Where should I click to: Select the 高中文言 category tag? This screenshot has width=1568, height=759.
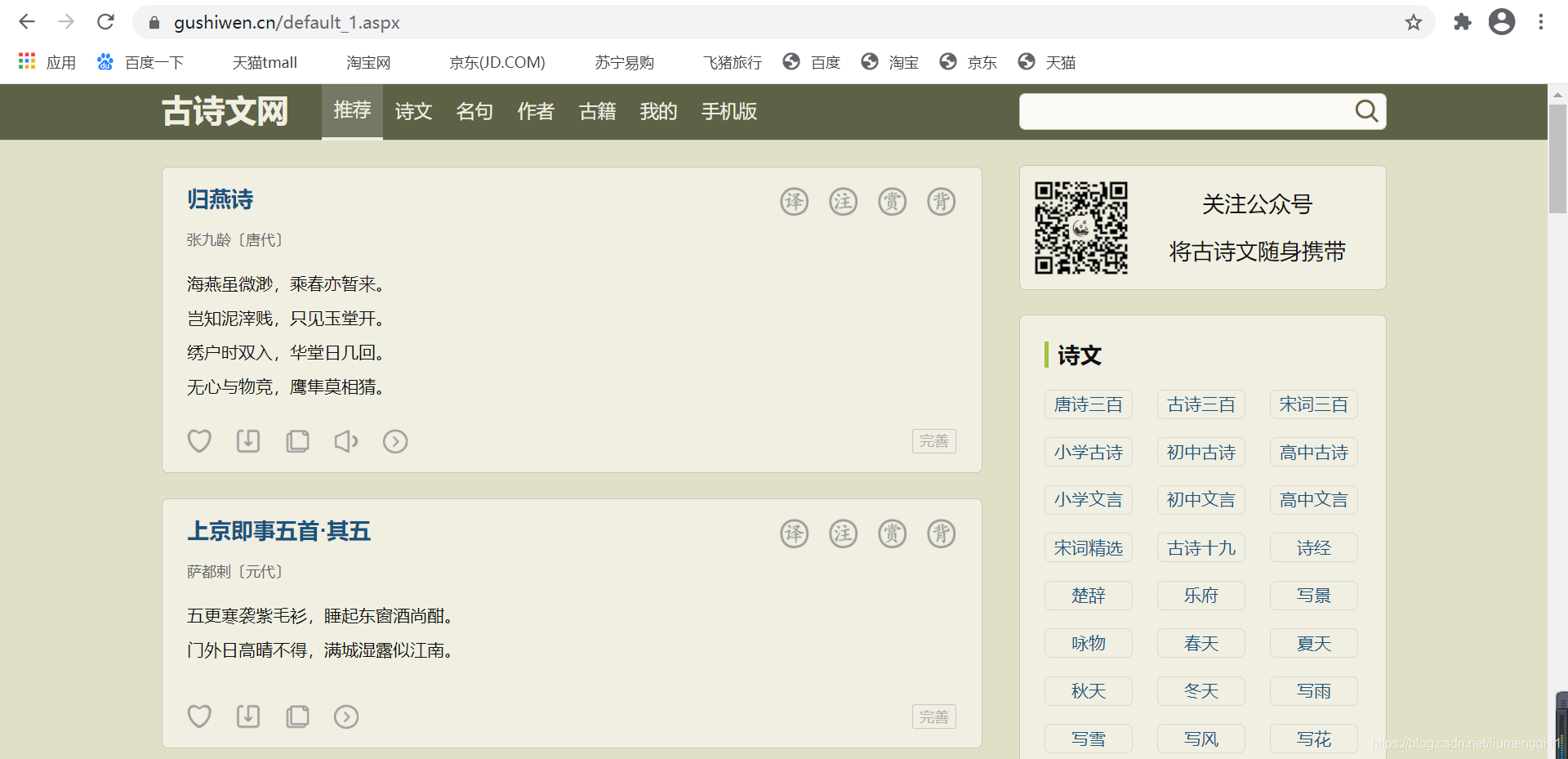pos(1314,500)
